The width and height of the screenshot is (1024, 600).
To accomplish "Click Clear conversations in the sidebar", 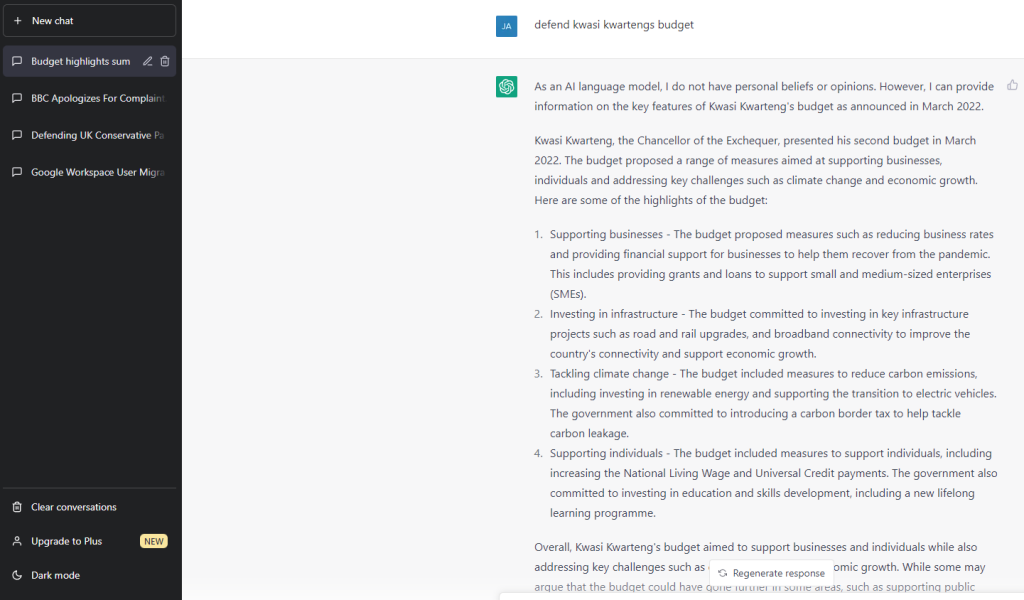I will click(89, 507).
